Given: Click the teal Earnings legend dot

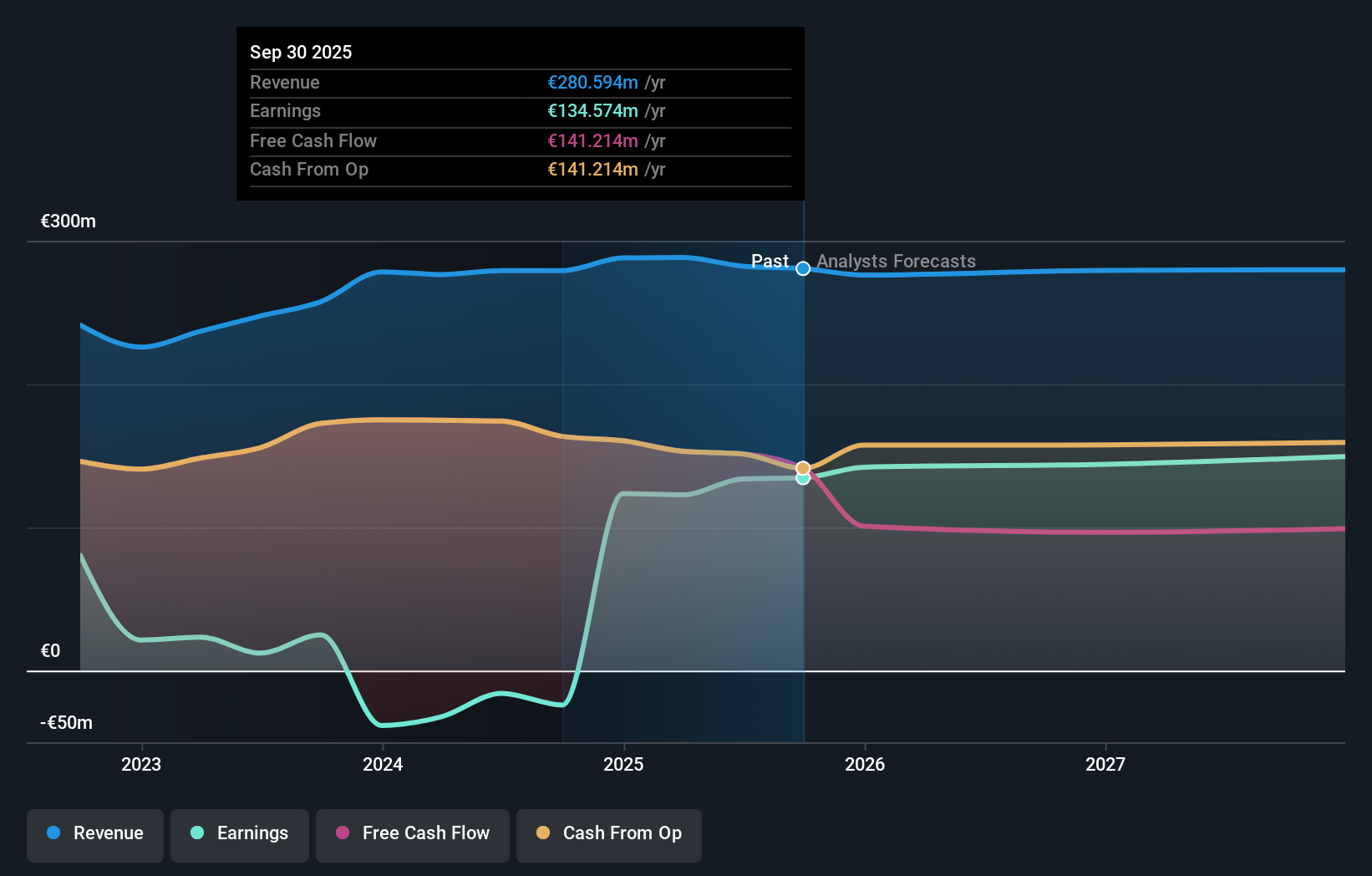Looking at the screenshot, I should (x=197, y=833).
